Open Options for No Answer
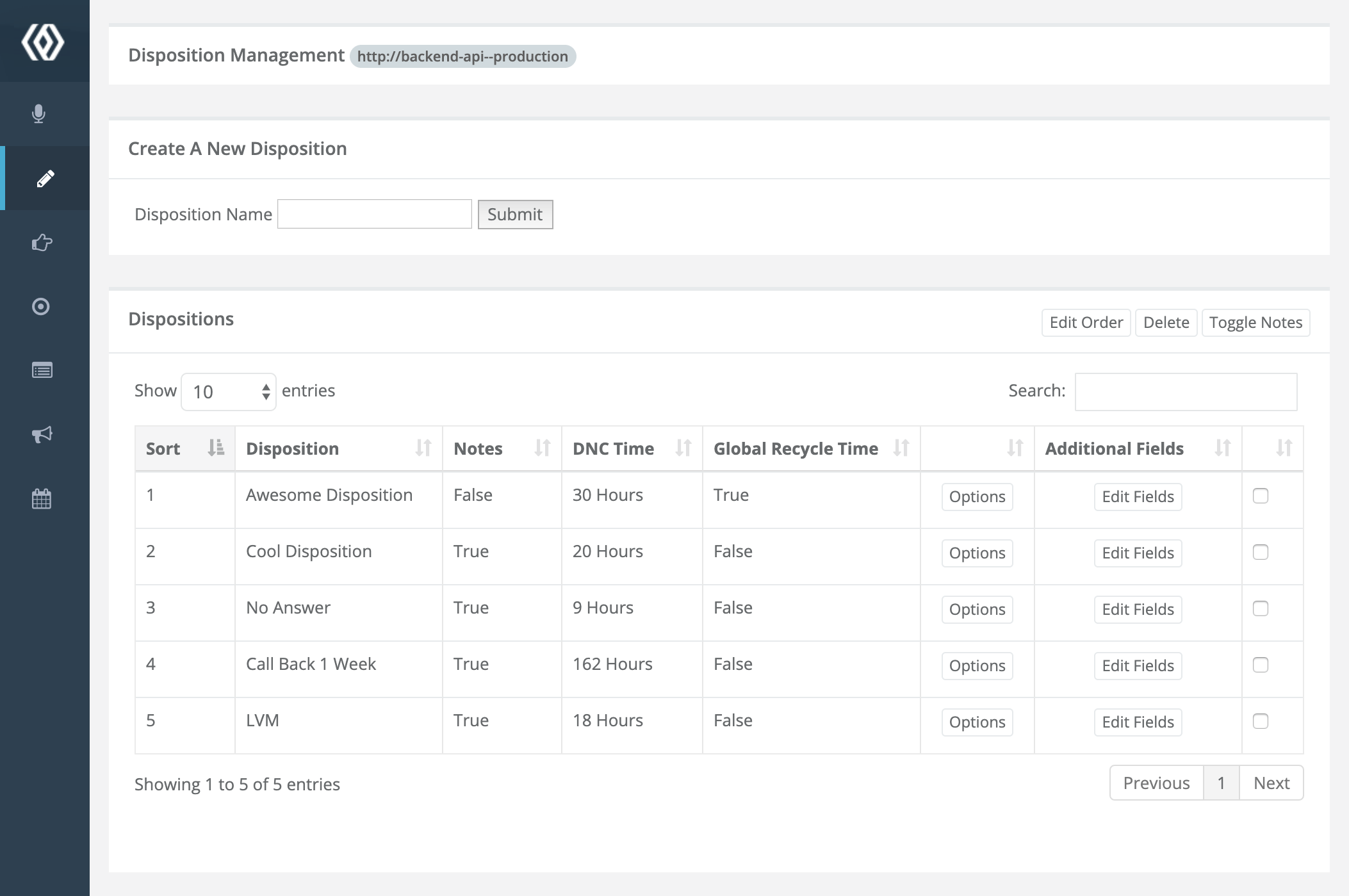1349x896 pixels. [x=977, y=609]
